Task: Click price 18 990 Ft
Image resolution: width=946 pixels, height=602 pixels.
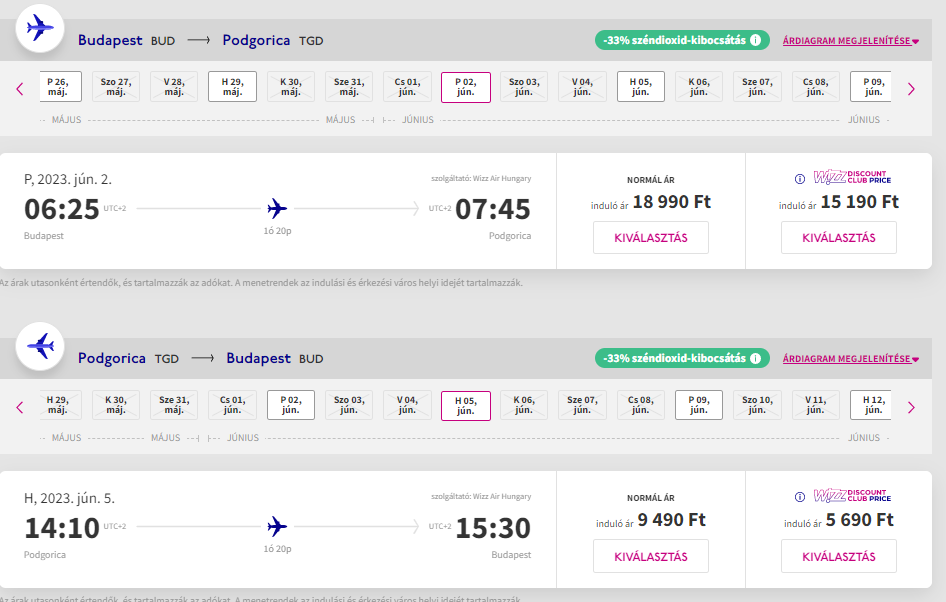Action: [x=671, y=202]
